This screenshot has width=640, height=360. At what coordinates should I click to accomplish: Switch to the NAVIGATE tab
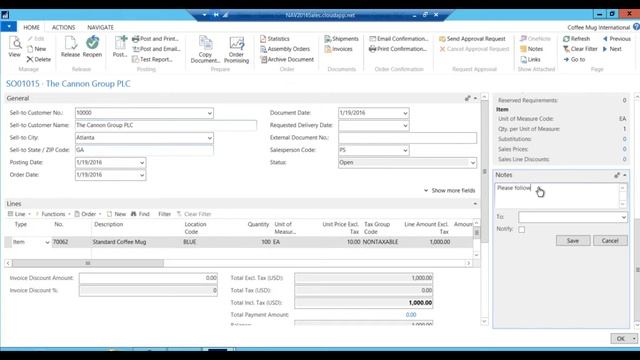pyautogui.click(x=100, y=27)
